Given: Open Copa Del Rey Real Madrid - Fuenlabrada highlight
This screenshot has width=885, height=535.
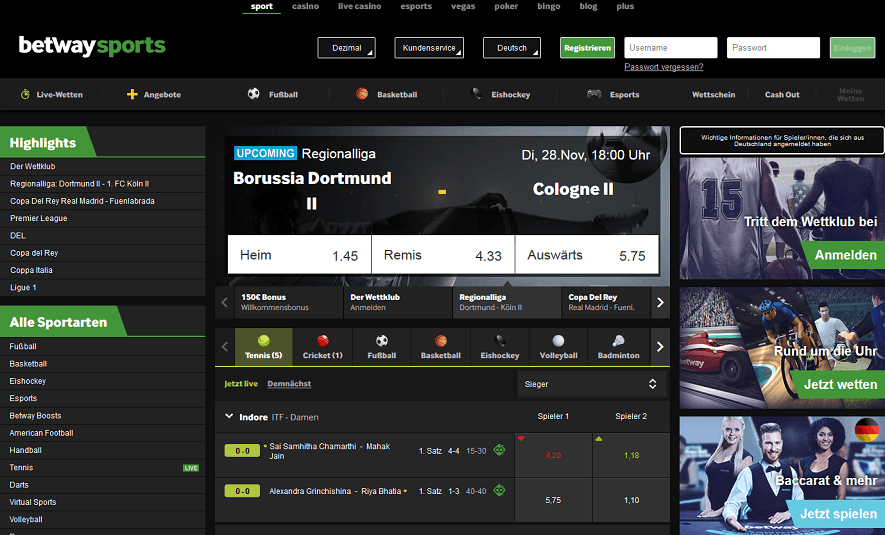Looking at the screenshot, I should pyautogui.click(x=103, y=201).
